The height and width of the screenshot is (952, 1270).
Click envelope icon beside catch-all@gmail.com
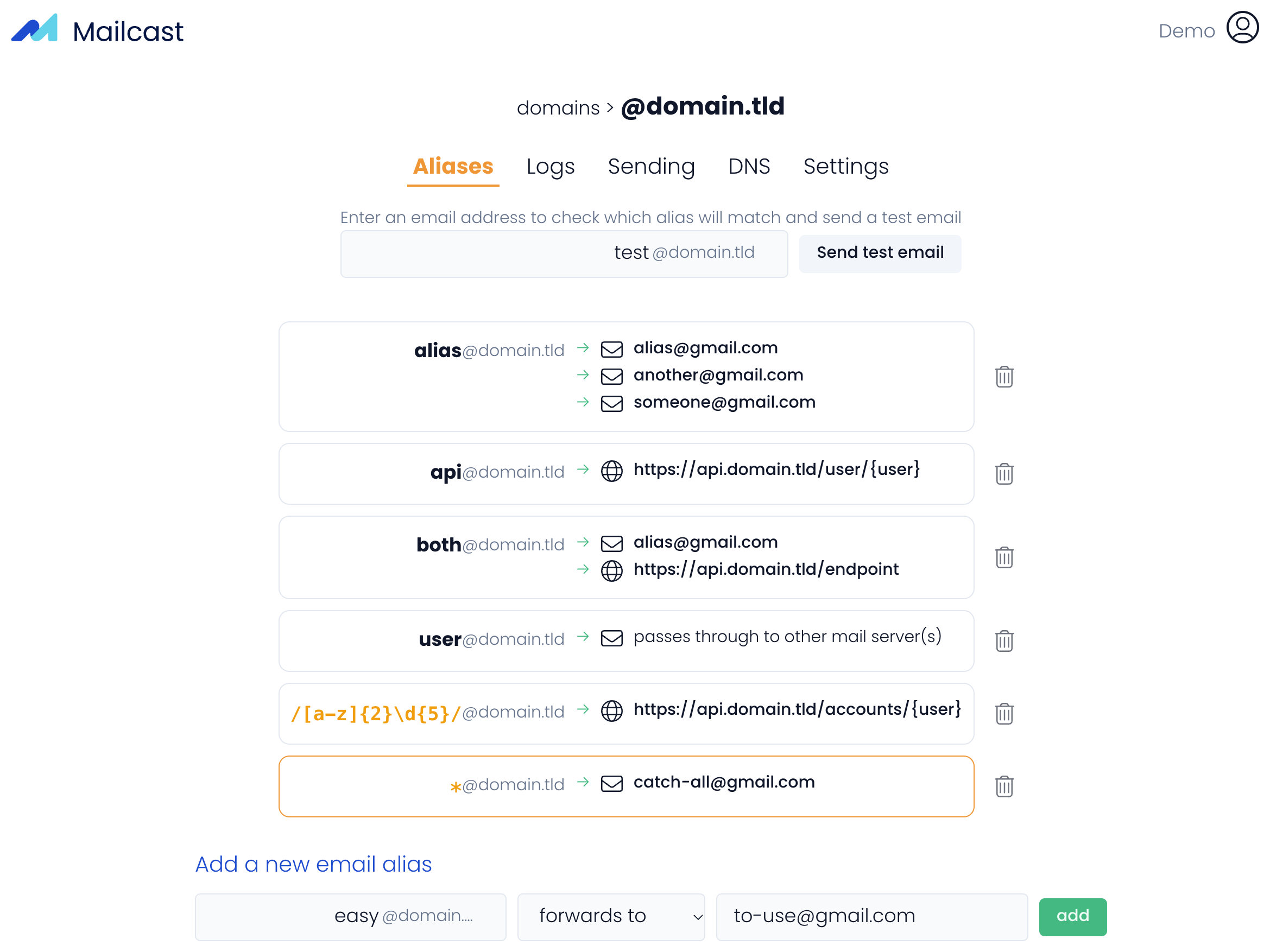pyautogui.click(x=611, y=783)
